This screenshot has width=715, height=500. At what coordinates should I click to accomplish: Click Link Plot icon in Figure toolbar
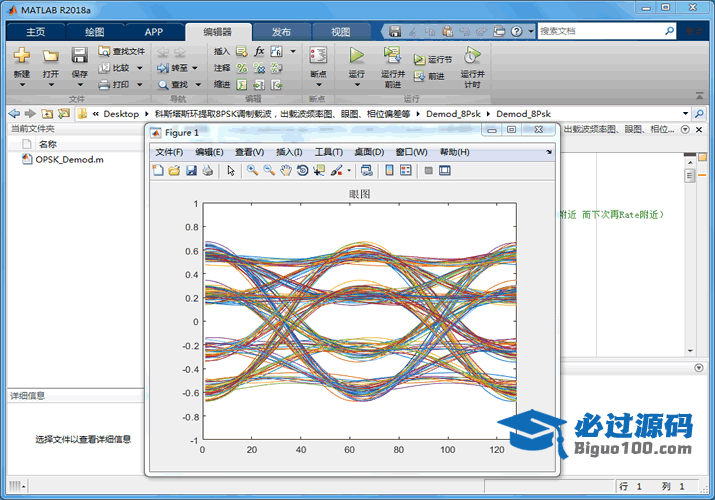point(367,170)
